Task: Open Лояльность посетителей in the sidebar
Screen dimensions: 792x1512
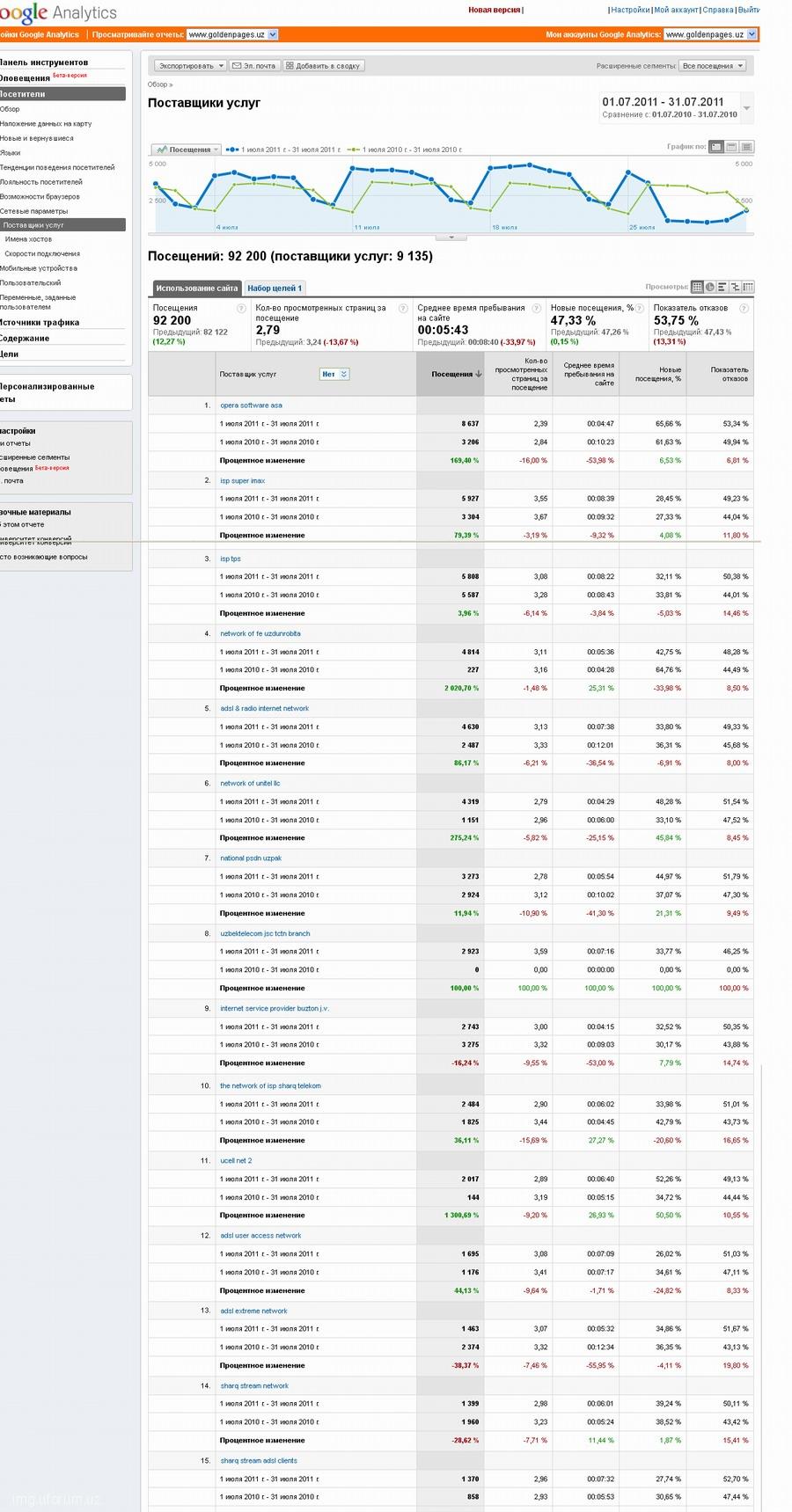Action: click(x=41, y=182)
